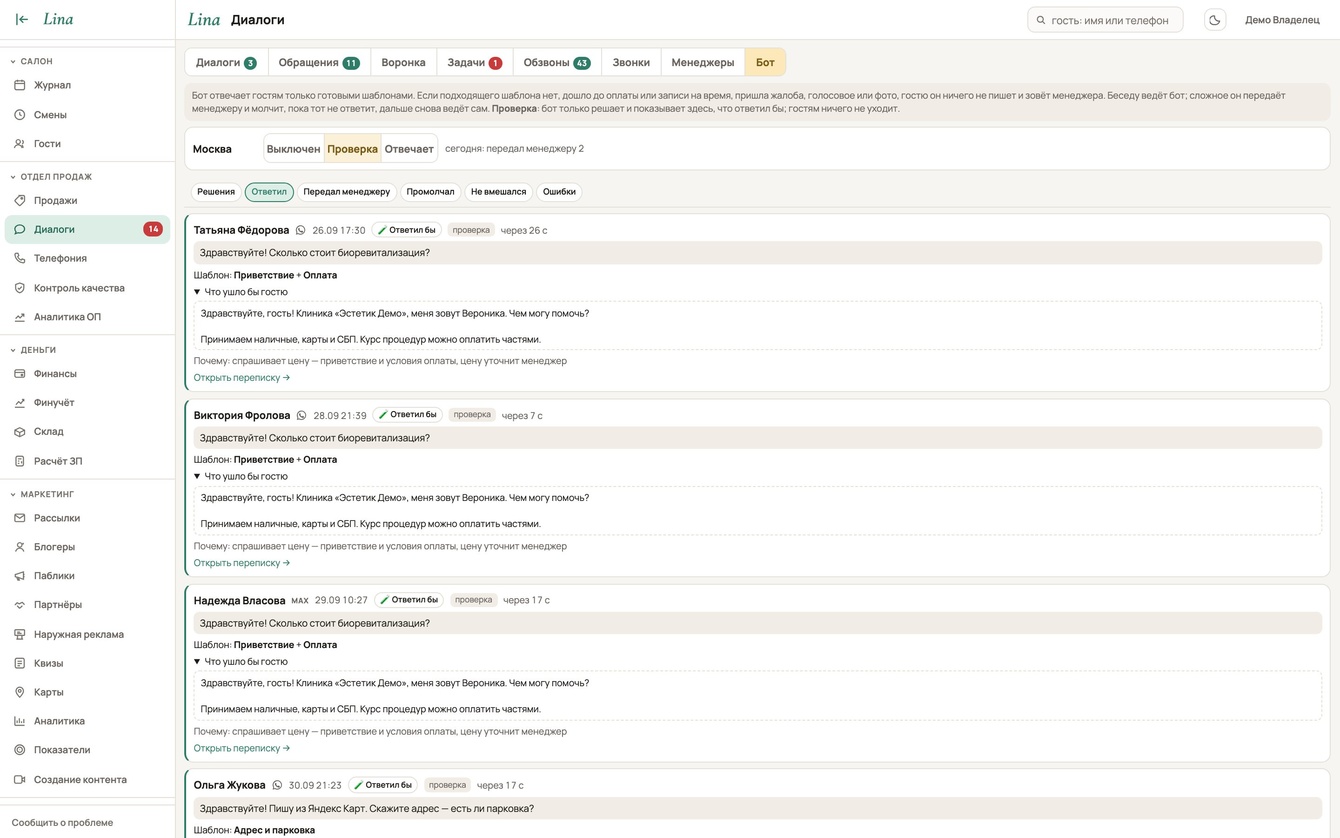Collapse the sidebar with the arrow icon
The width and height of the screenshot is (1340, 838).
(22, 19)
